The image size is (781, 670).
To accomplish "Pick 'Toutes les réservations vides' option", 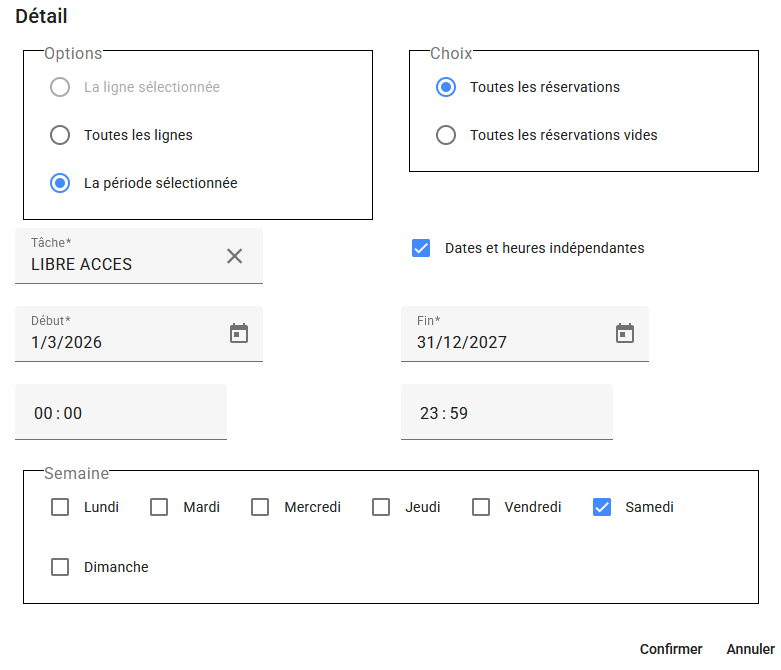I will tap(446, 135).
